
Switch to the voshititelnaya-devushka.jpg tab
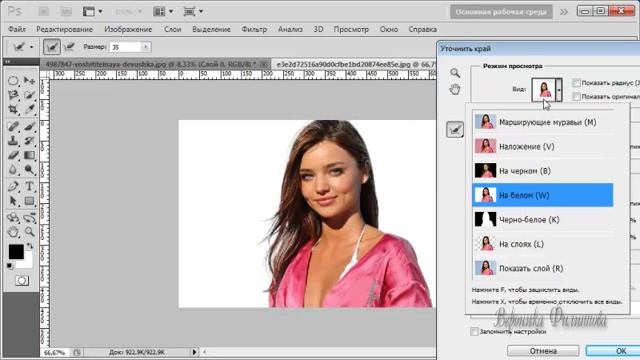pos(151,64)
